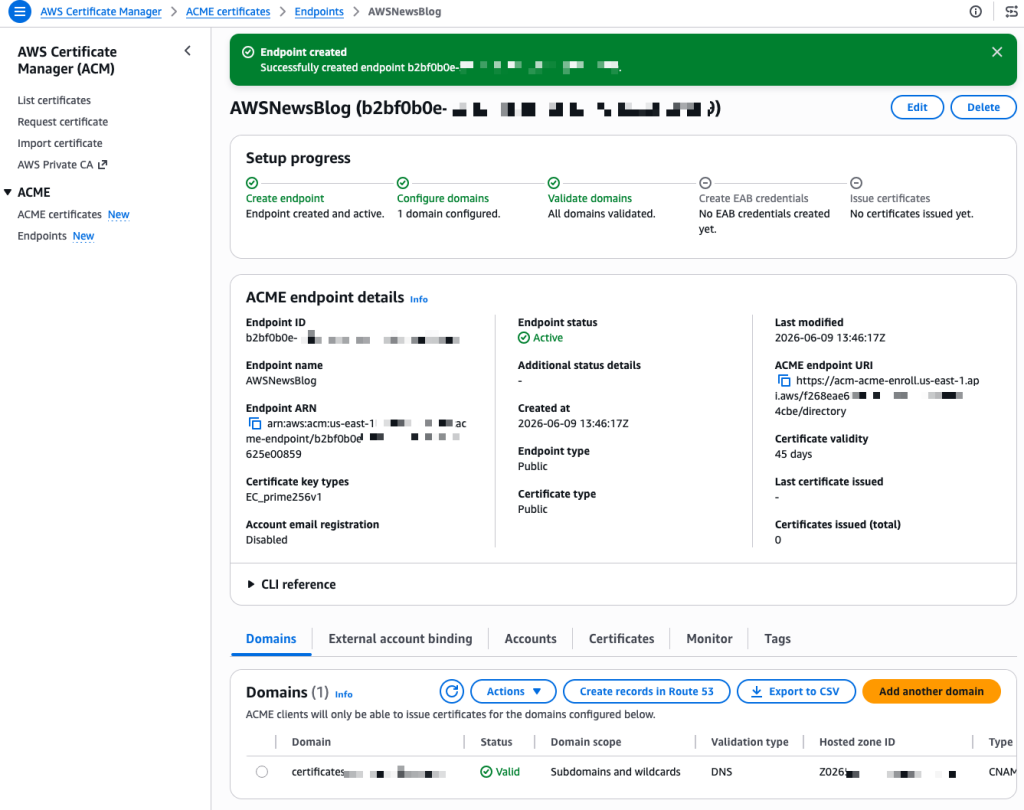
Task: Open the Monitor tab
Action: (x=709, y=639)
